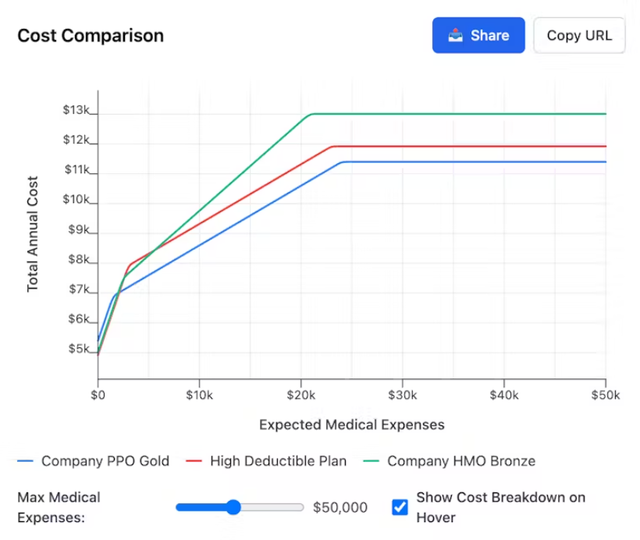Click the $50,000 slider value text

(340, 507)
